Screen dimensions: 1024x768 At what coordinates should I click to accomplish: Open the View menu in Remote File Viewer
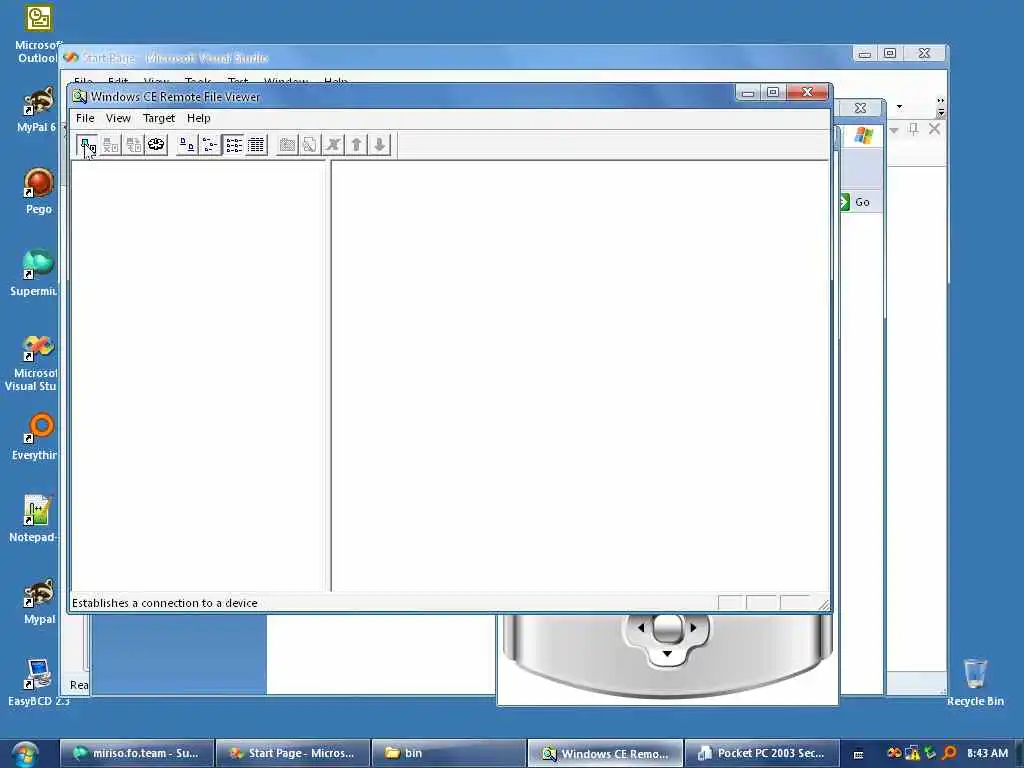[118, 118]
